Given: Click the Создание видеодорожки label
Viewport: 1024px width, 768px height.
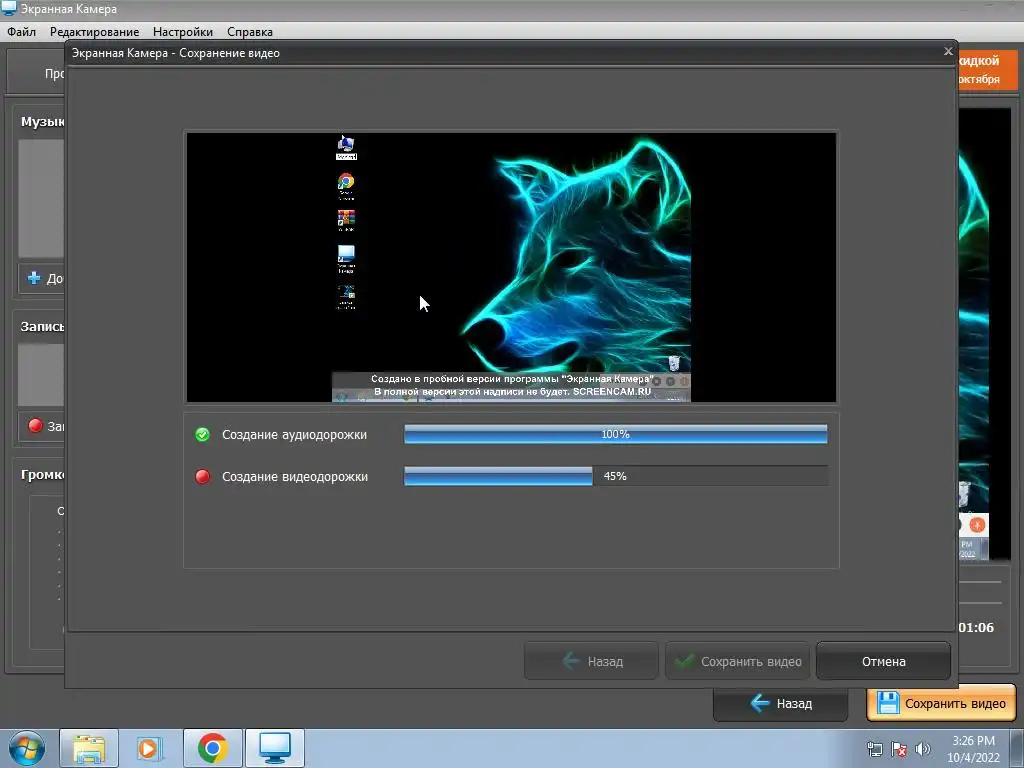Looking at the screenshot, I should point(295,477).
